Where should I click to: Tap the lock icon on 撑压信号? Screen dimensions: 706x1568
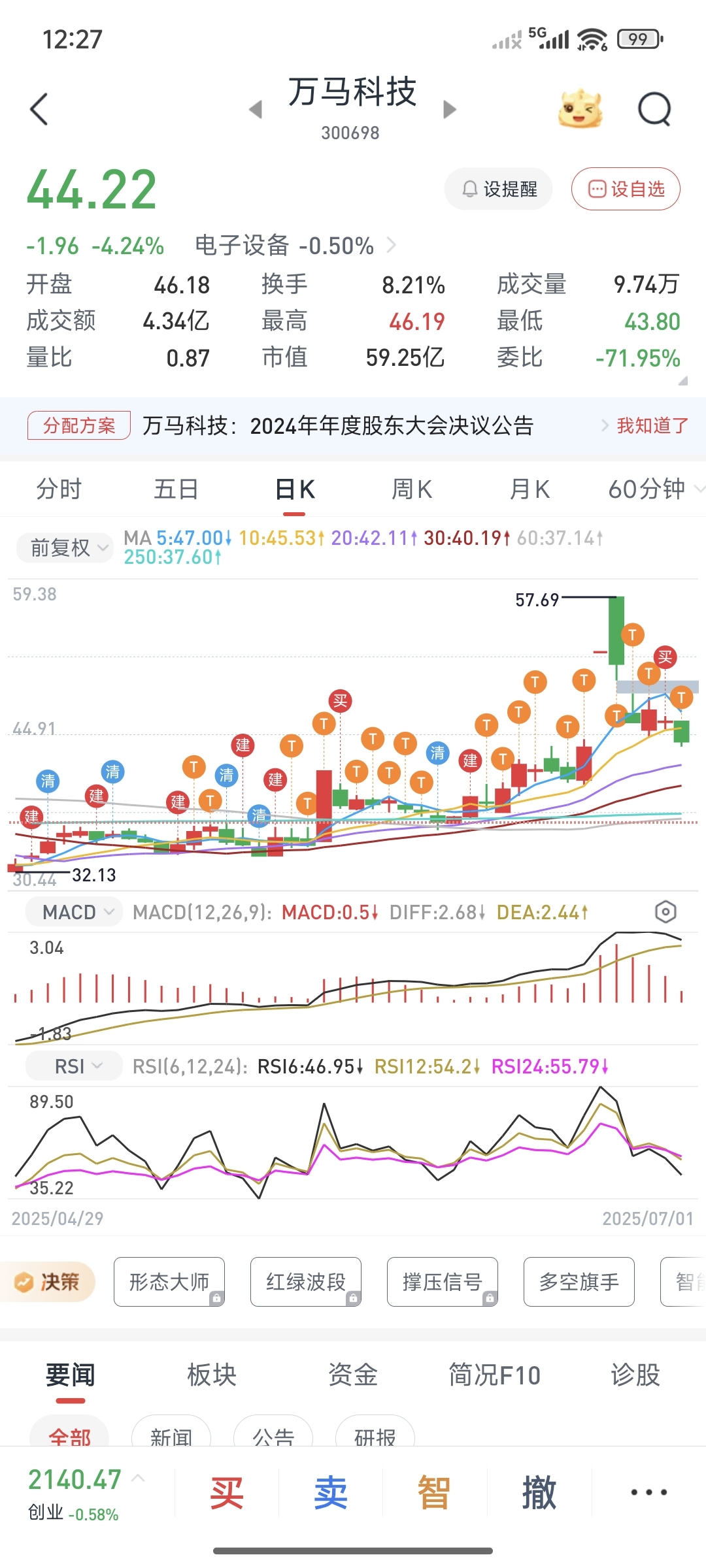490,1299
